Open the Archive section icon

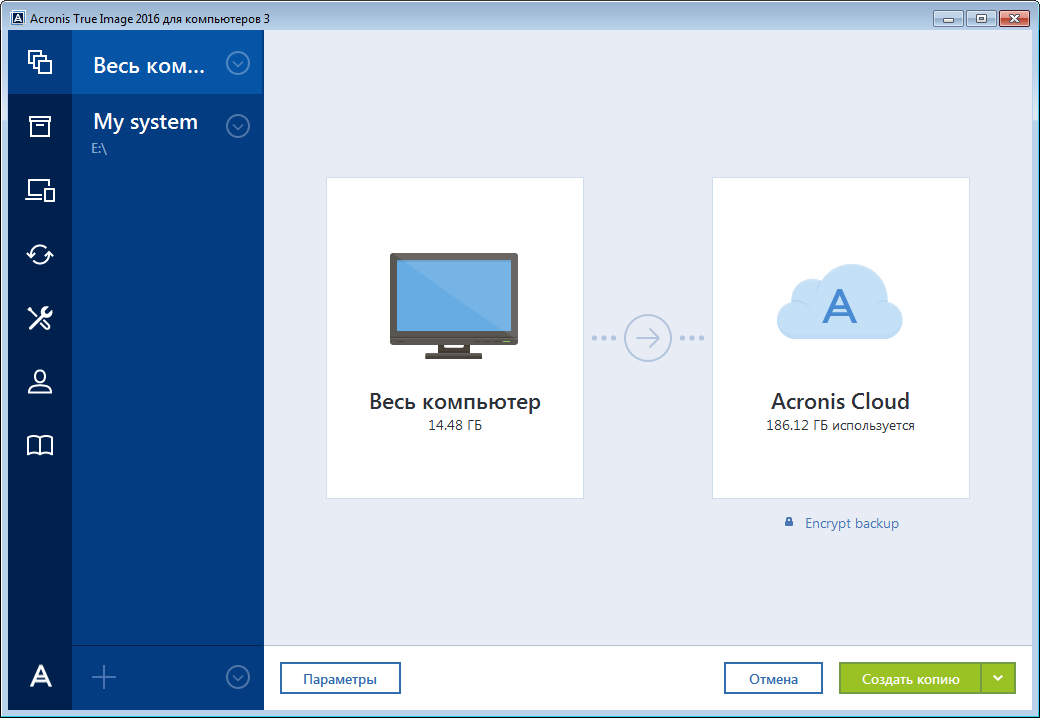[40, 126]
